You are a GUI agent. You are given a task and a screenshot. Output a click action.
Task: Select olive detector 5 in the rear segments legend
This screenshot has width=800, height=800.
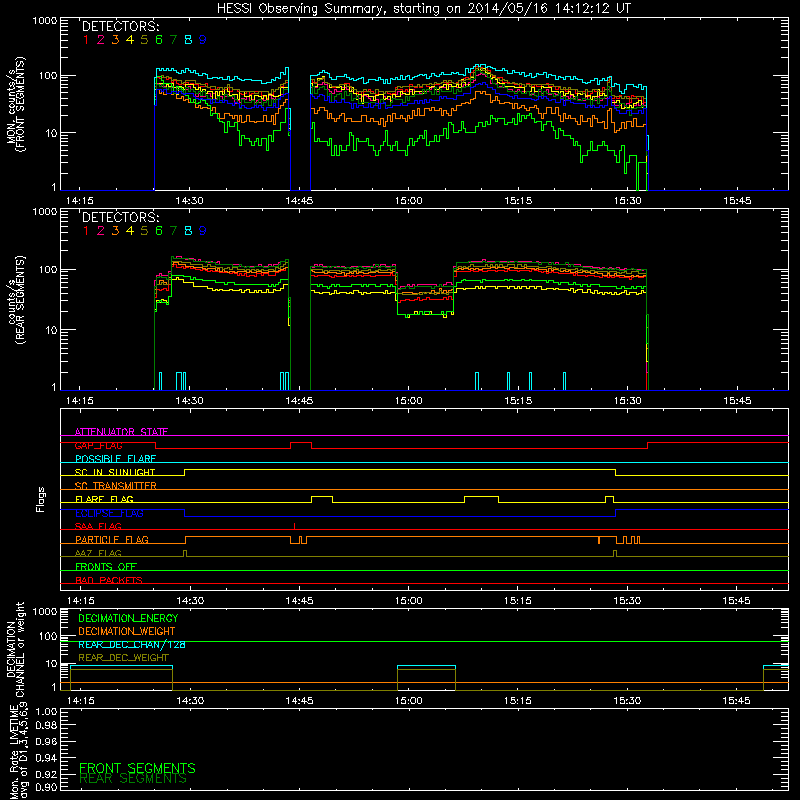(x=144, y=231)
